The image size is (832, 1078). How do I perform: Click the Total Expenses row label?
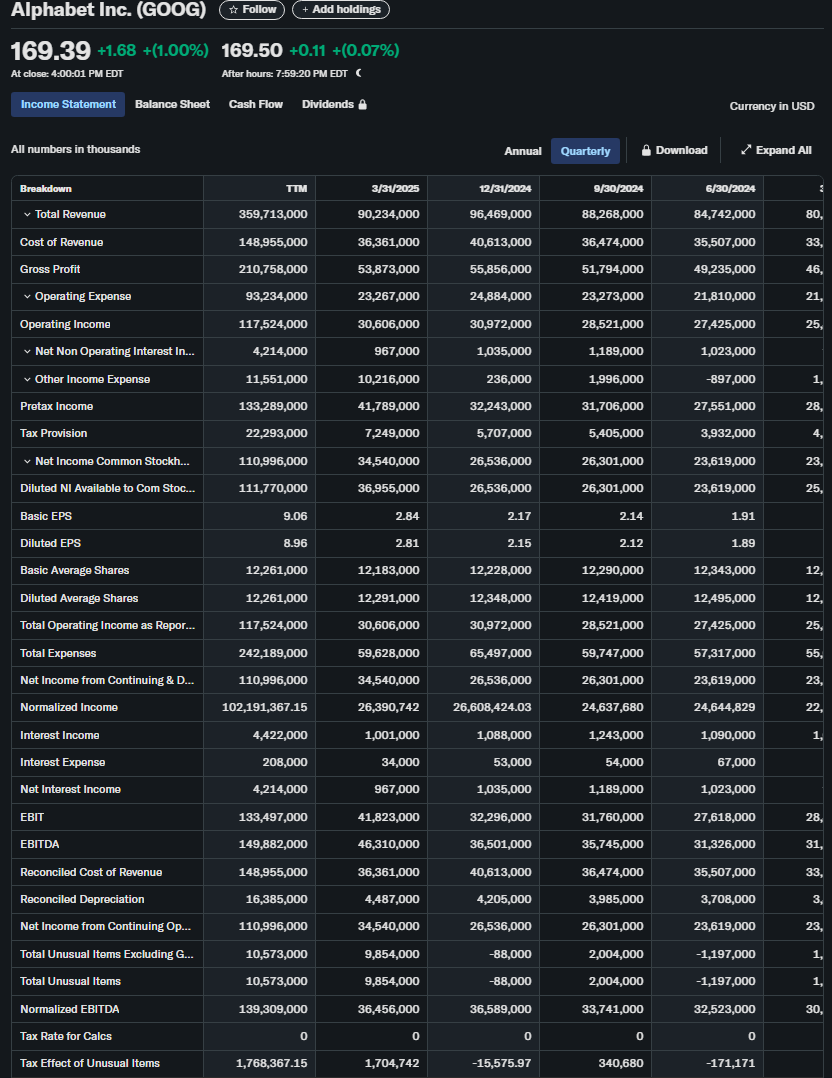click(x=58, y=653)
